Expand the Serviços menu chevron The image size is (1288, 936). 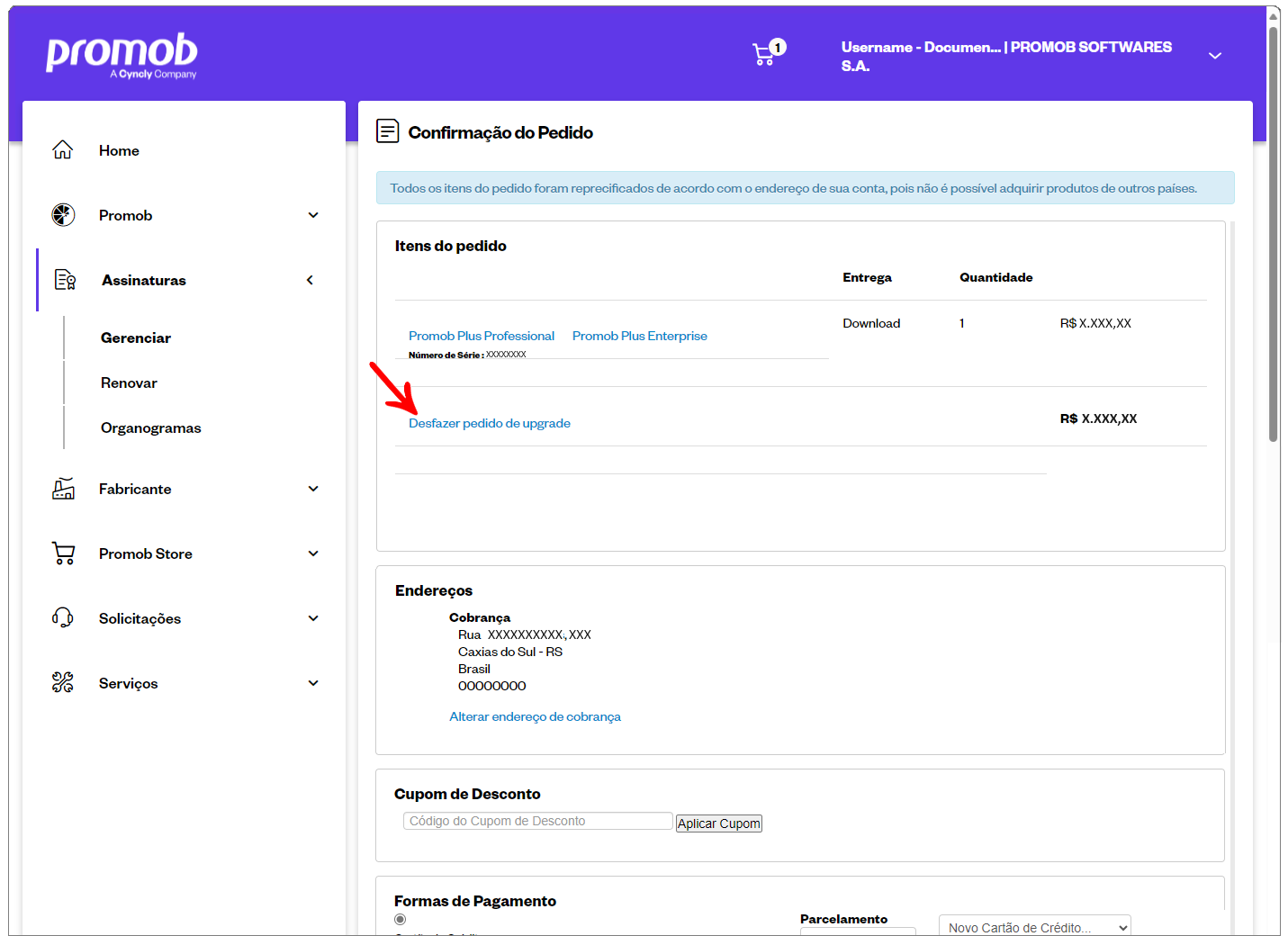[313, 683]
